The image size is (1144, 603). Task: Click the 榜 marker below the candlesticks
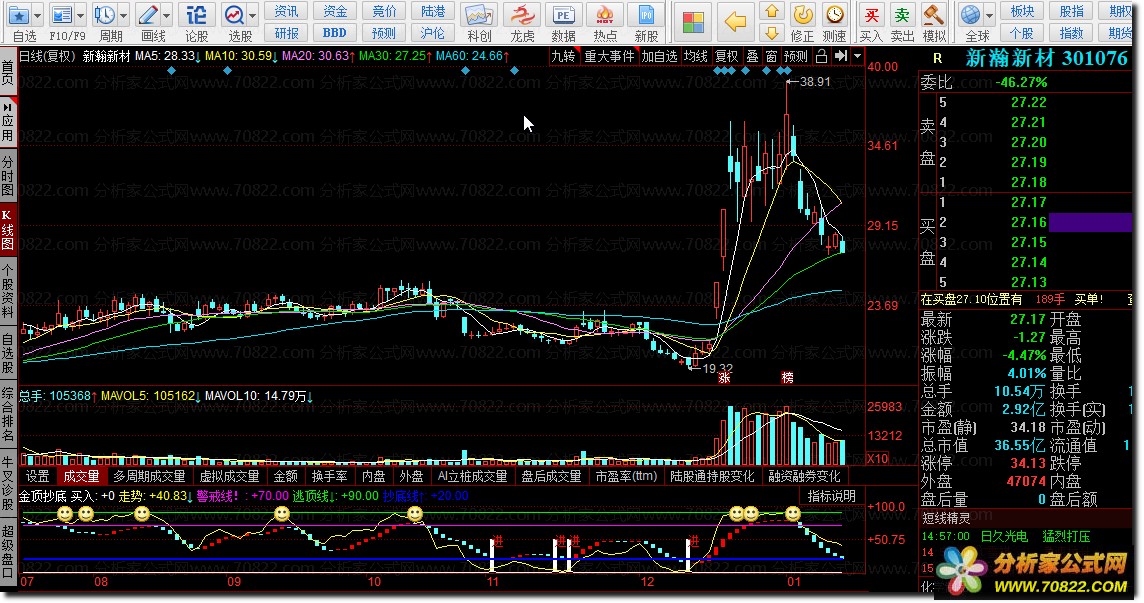pyautogui.click(x=787, y=377)
